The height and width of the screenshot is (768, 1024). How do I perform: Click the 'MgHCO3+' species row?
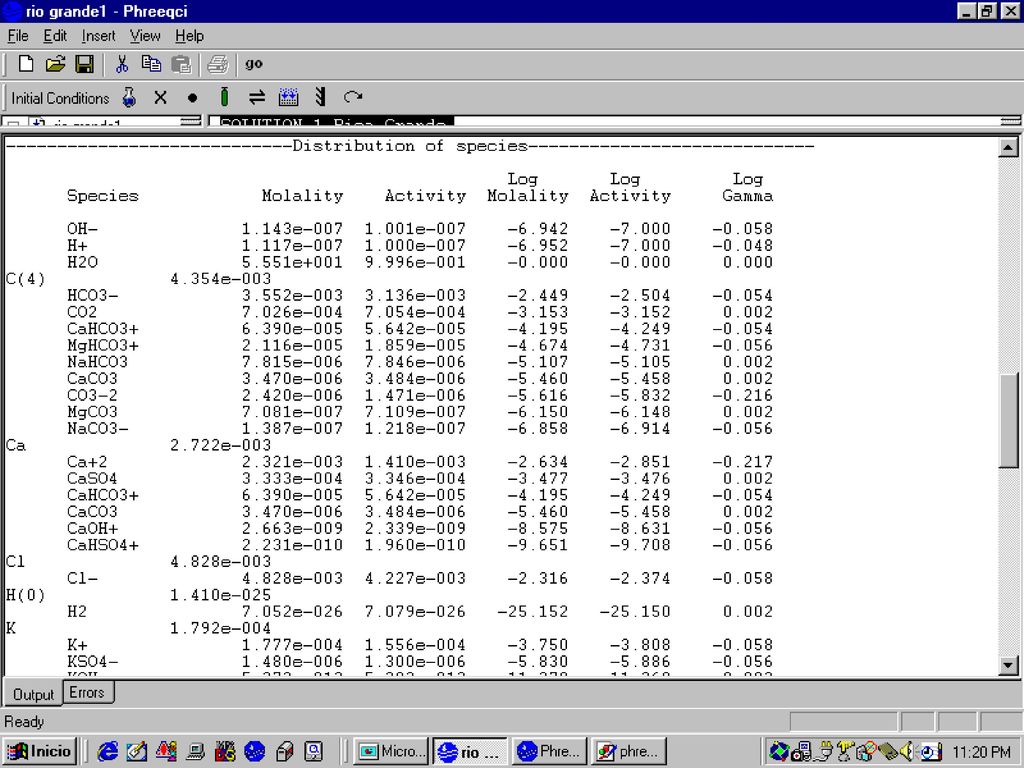(x=419, y=345)
